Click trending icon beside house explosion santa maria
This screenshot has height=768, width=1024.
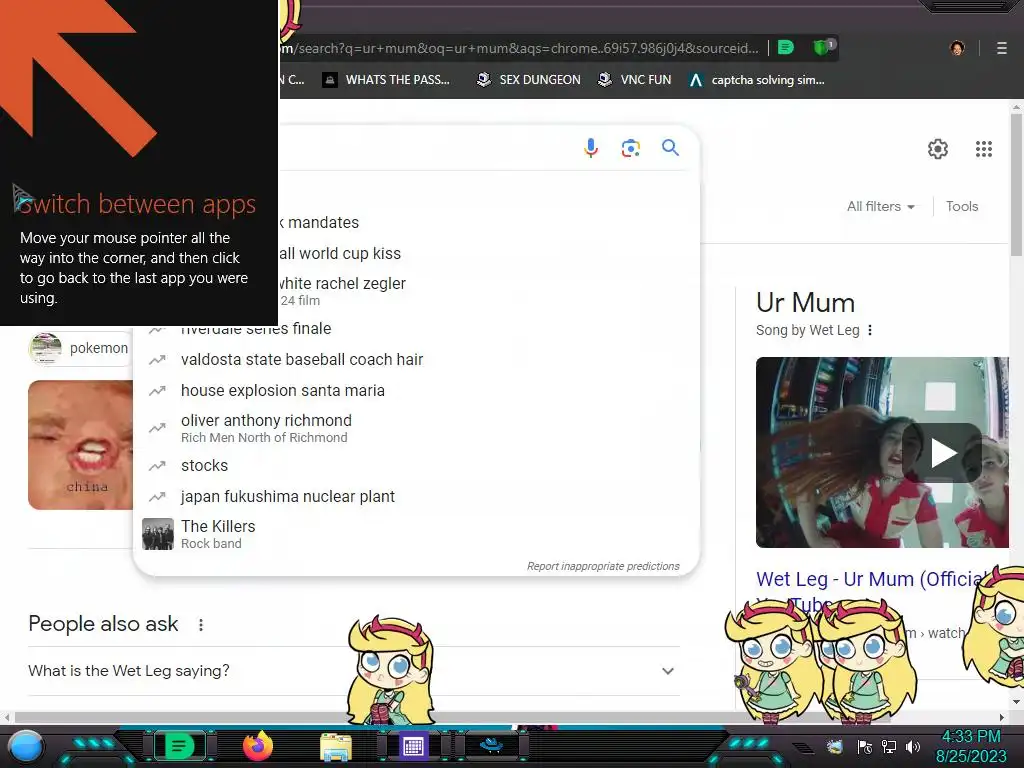click(x=157, y=391)
